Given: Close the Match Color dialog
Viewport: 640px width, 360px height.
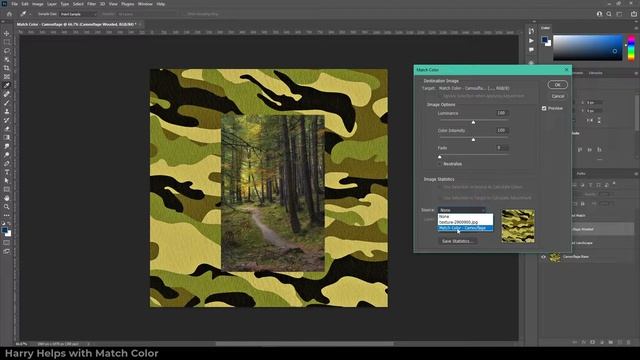Looking at the screenshot, I should point(566,70).
